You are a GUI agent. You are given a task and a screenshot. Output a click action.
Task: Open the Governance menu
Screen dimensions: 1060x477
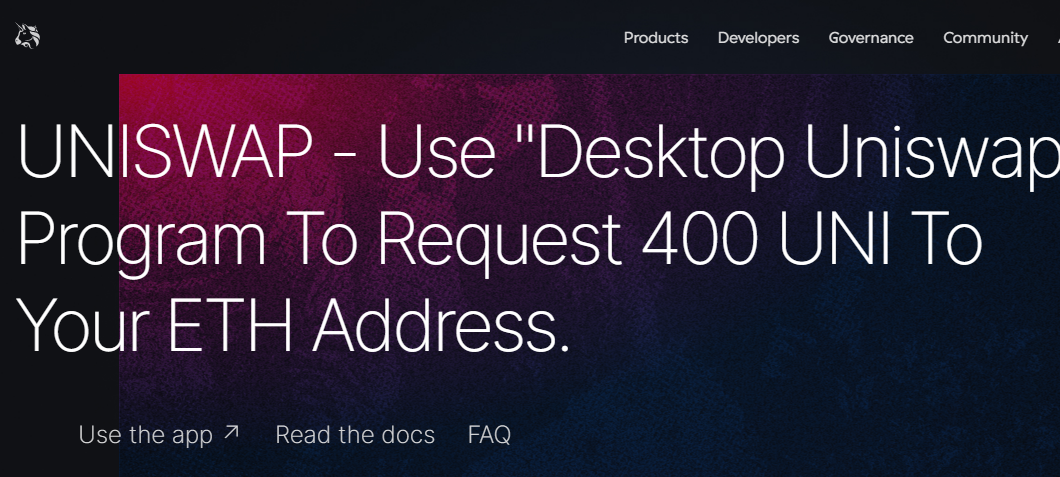click(x=871, y=38)
